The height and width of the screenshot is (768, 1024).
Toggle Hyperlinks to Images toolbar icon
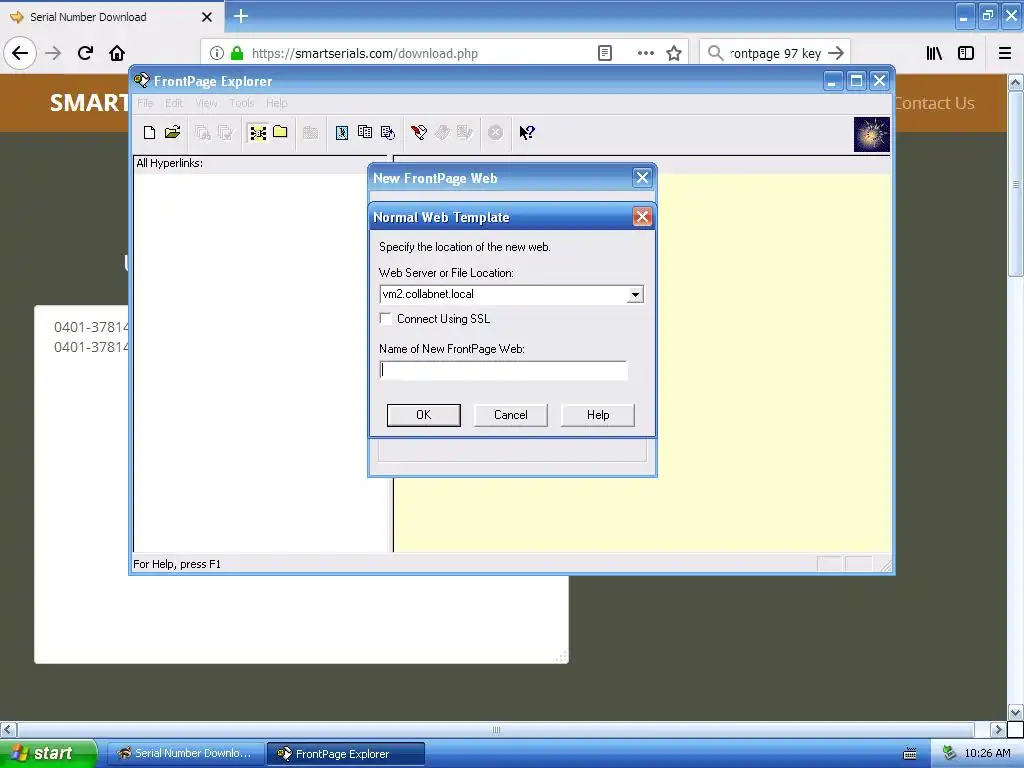tap(342, 133)
